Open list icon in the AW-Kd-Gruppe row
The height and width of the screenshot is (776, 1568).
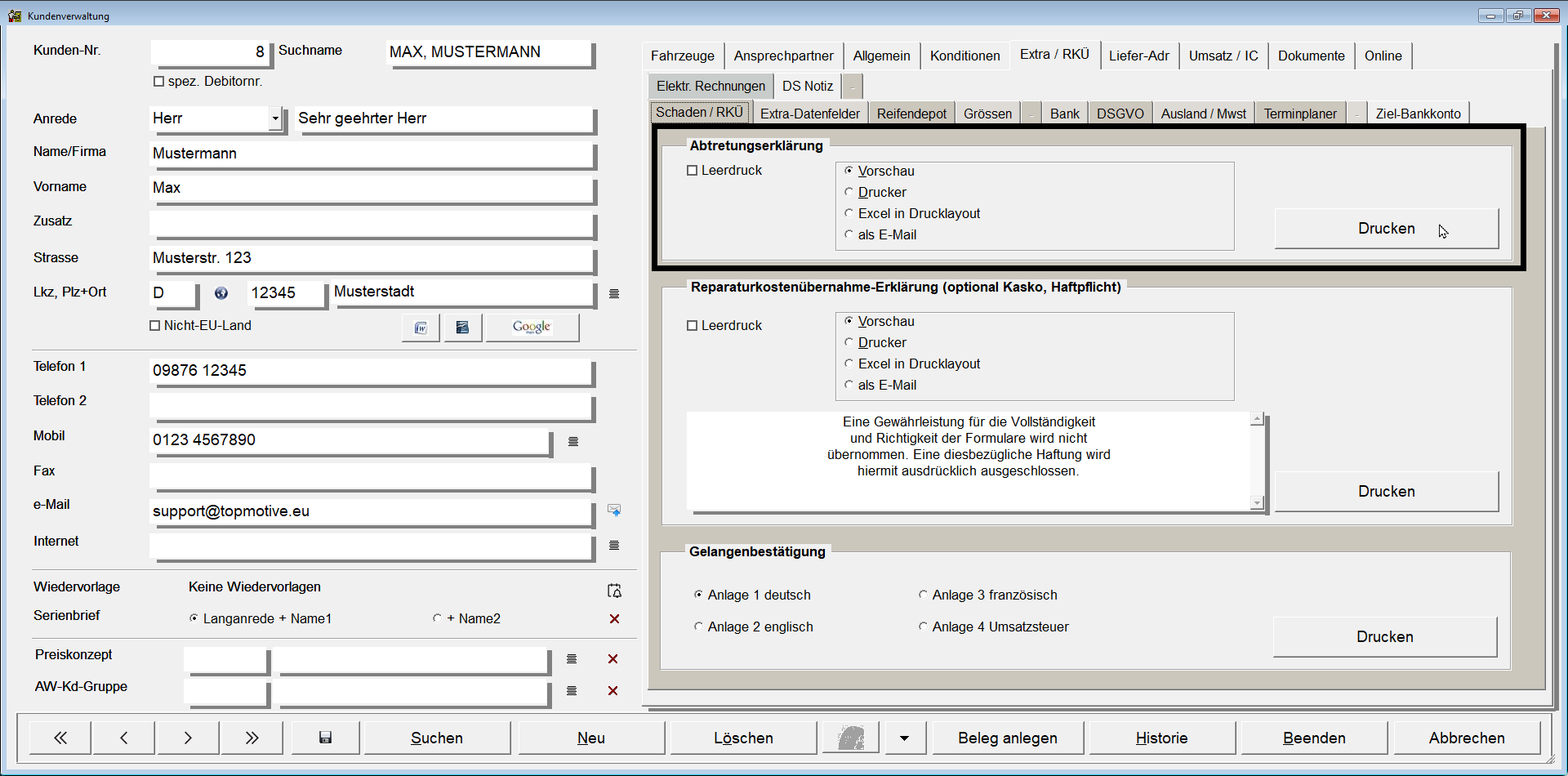pos(572,690)
